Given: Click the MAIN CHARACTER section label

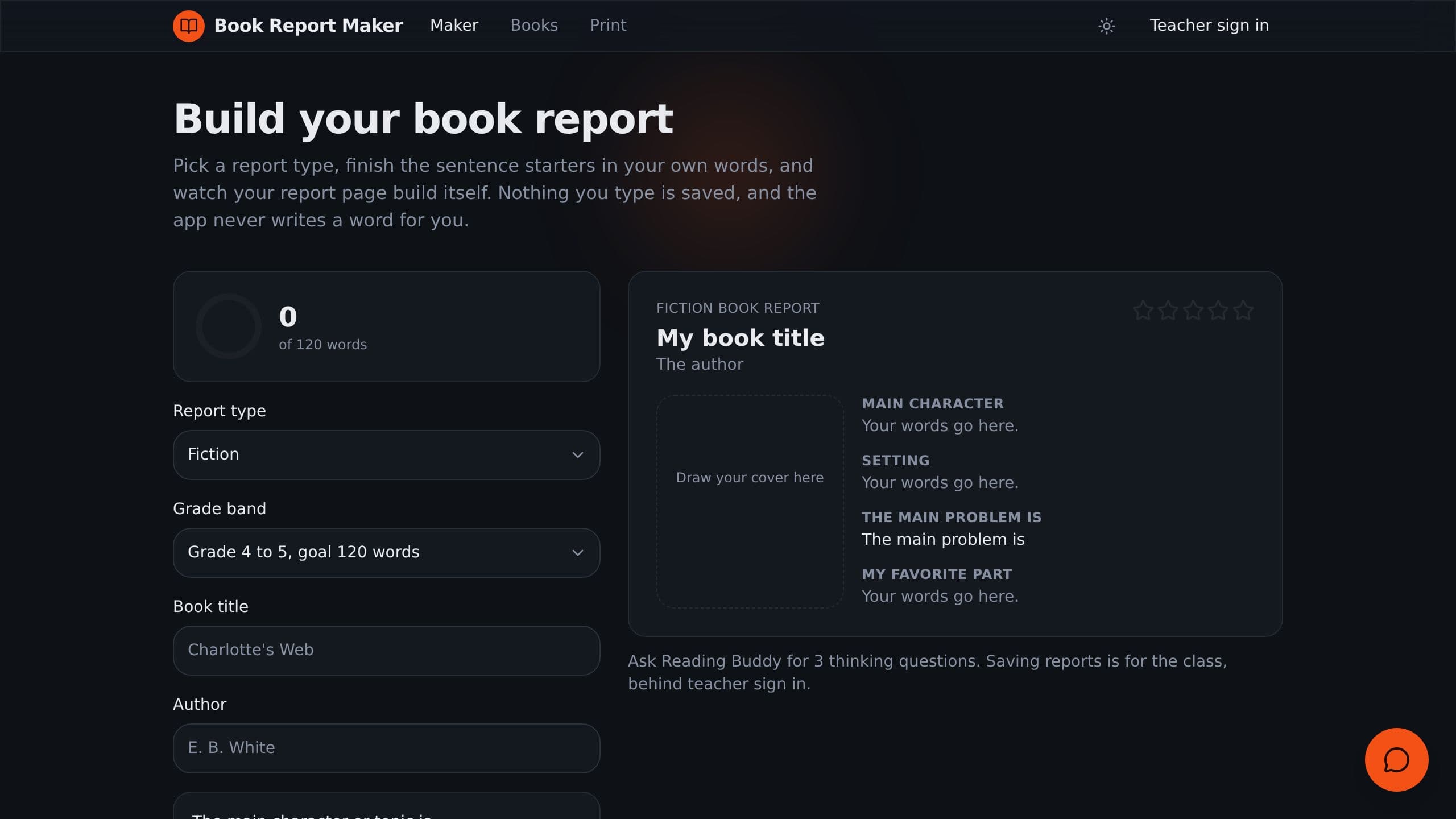Looking at the screenshot, I should pyautogui.click(x=932, y=403).
